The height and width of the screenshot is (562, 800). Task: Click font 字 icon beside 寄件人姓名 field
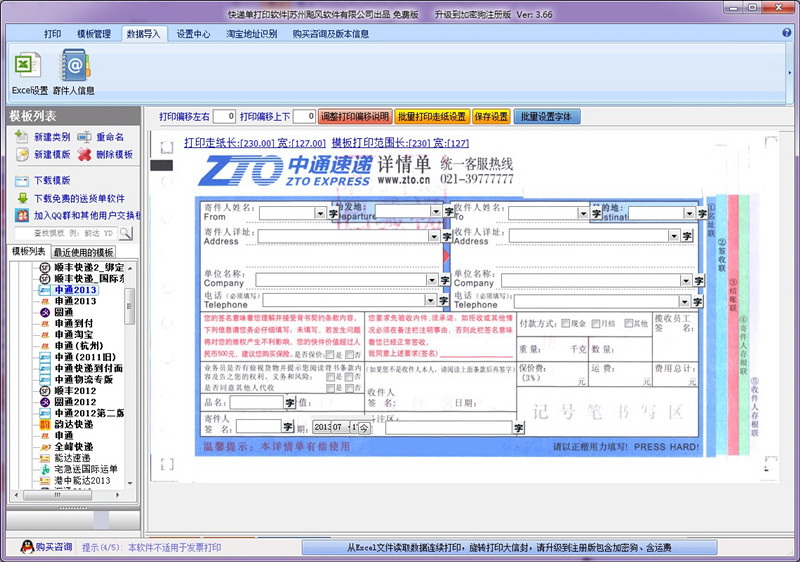(333, 213)
